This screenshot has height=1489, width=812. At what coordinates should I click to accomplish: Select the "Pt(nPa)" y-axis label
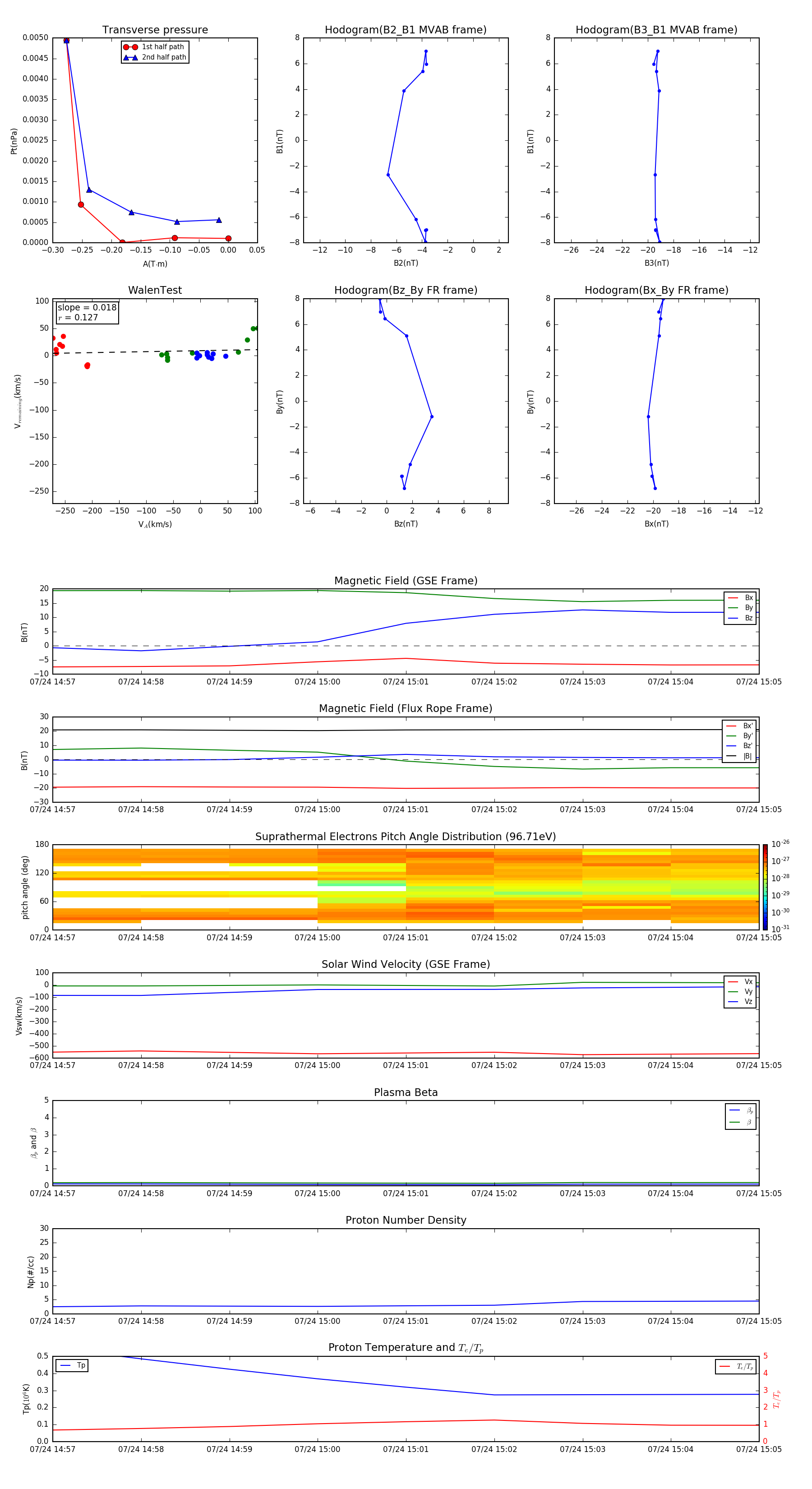coord(14,140)
